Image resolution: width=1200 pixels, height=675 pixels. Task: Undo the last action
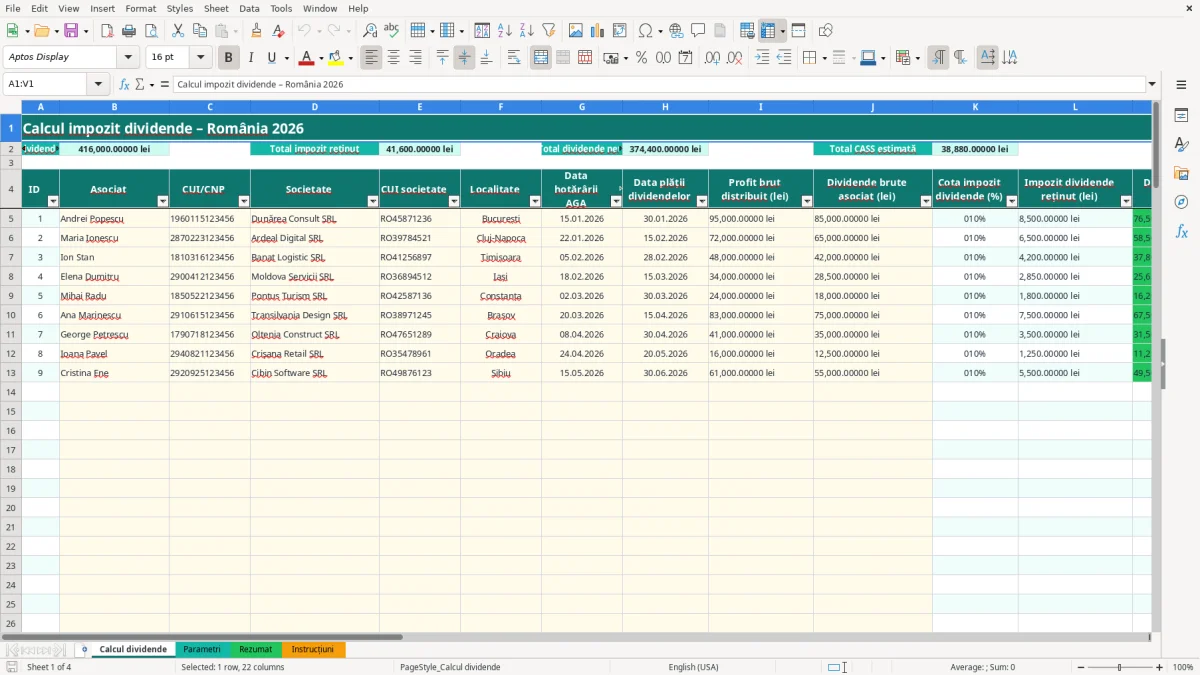pyautogui.click(x=305, y=31)
